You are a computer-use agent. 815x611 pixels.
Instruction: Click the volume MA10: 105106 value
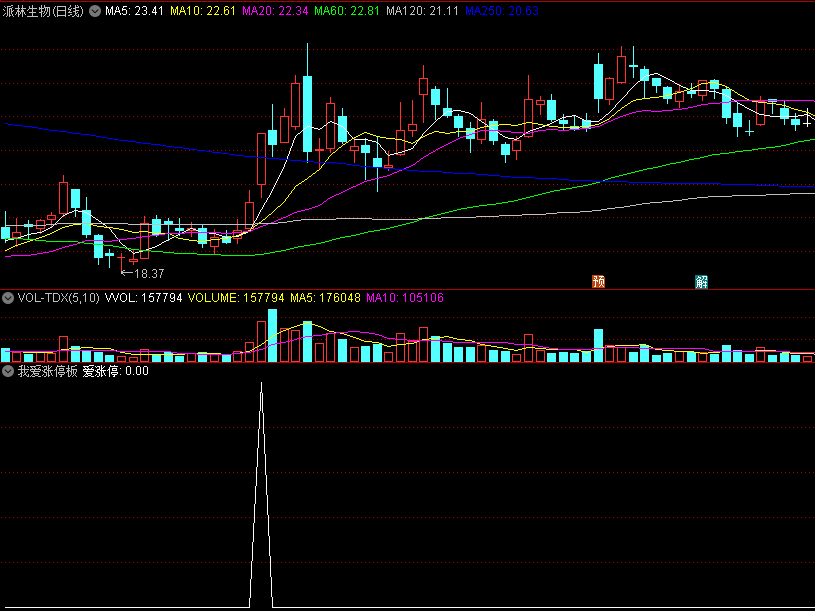click(x=405, y=298)
